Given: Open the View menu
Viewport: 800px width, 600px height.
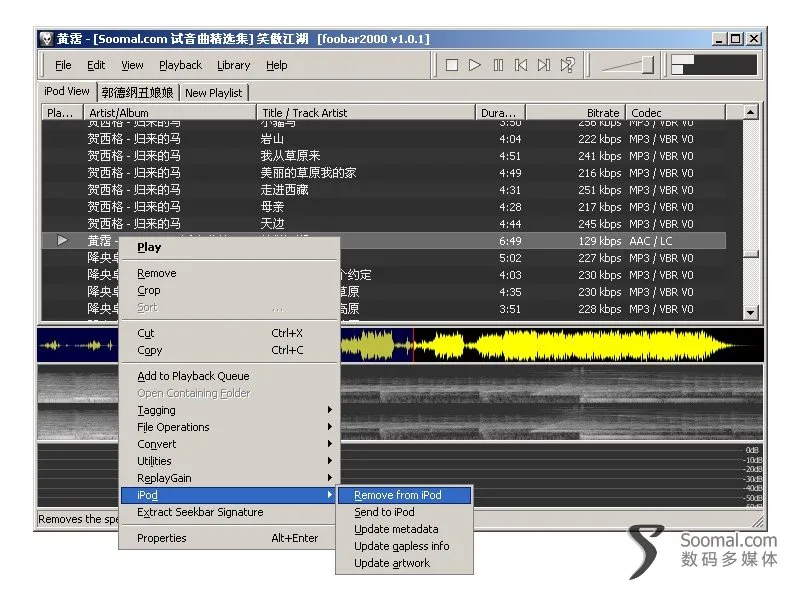Looking at the screenshot, I should tap(132, 65).
